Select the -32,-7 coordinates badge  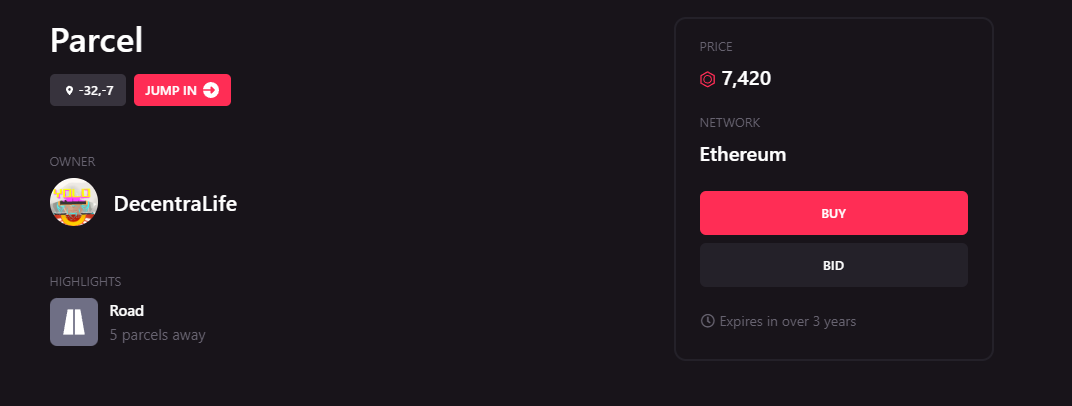click(88, 90)
